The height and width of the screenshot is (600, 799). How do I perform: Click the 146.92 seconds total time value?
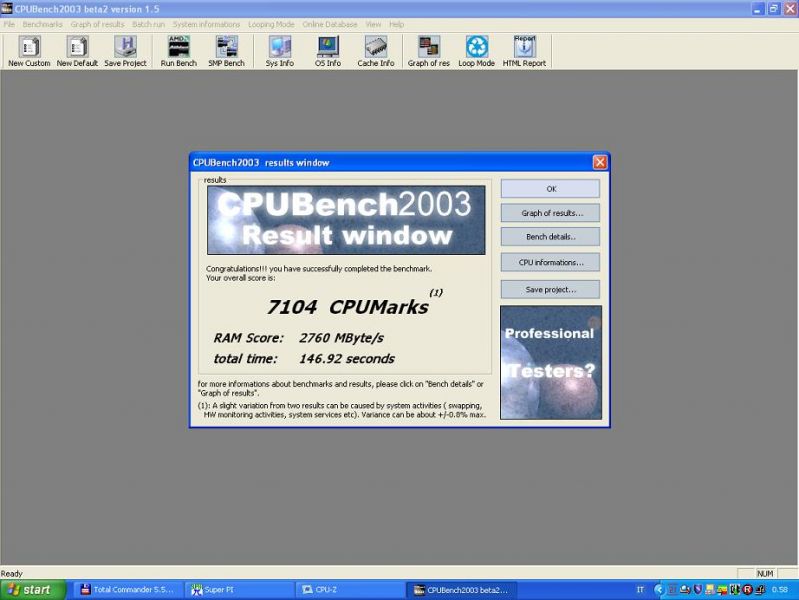pos(347,359)
